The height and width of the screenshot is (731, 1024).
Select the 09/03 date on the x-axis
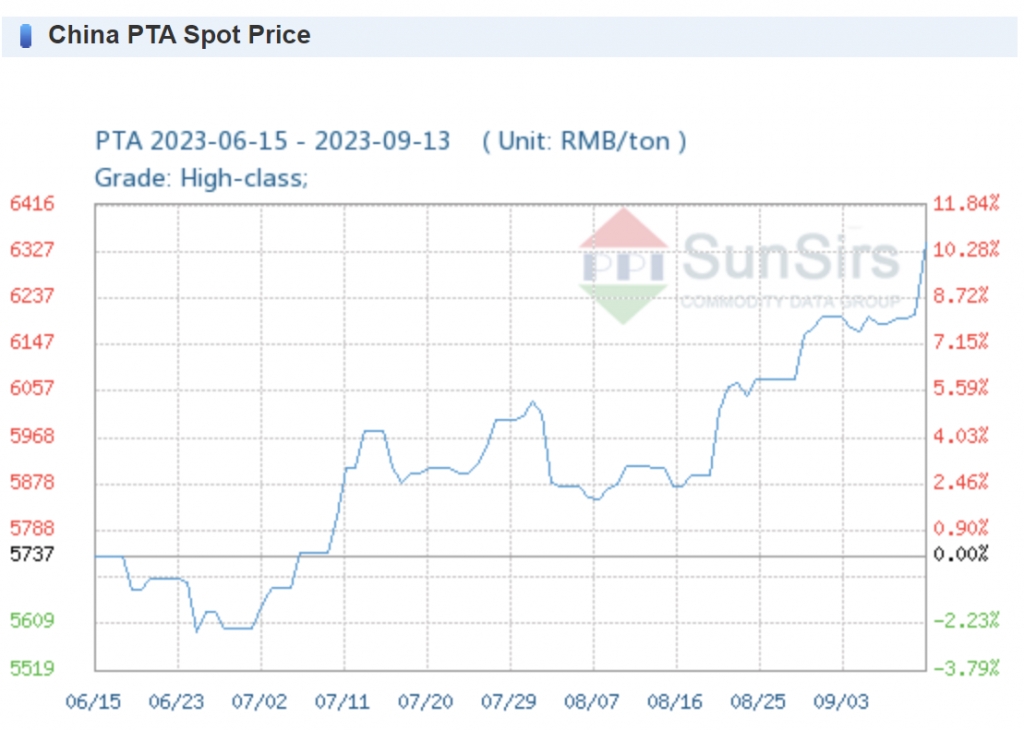842,702
